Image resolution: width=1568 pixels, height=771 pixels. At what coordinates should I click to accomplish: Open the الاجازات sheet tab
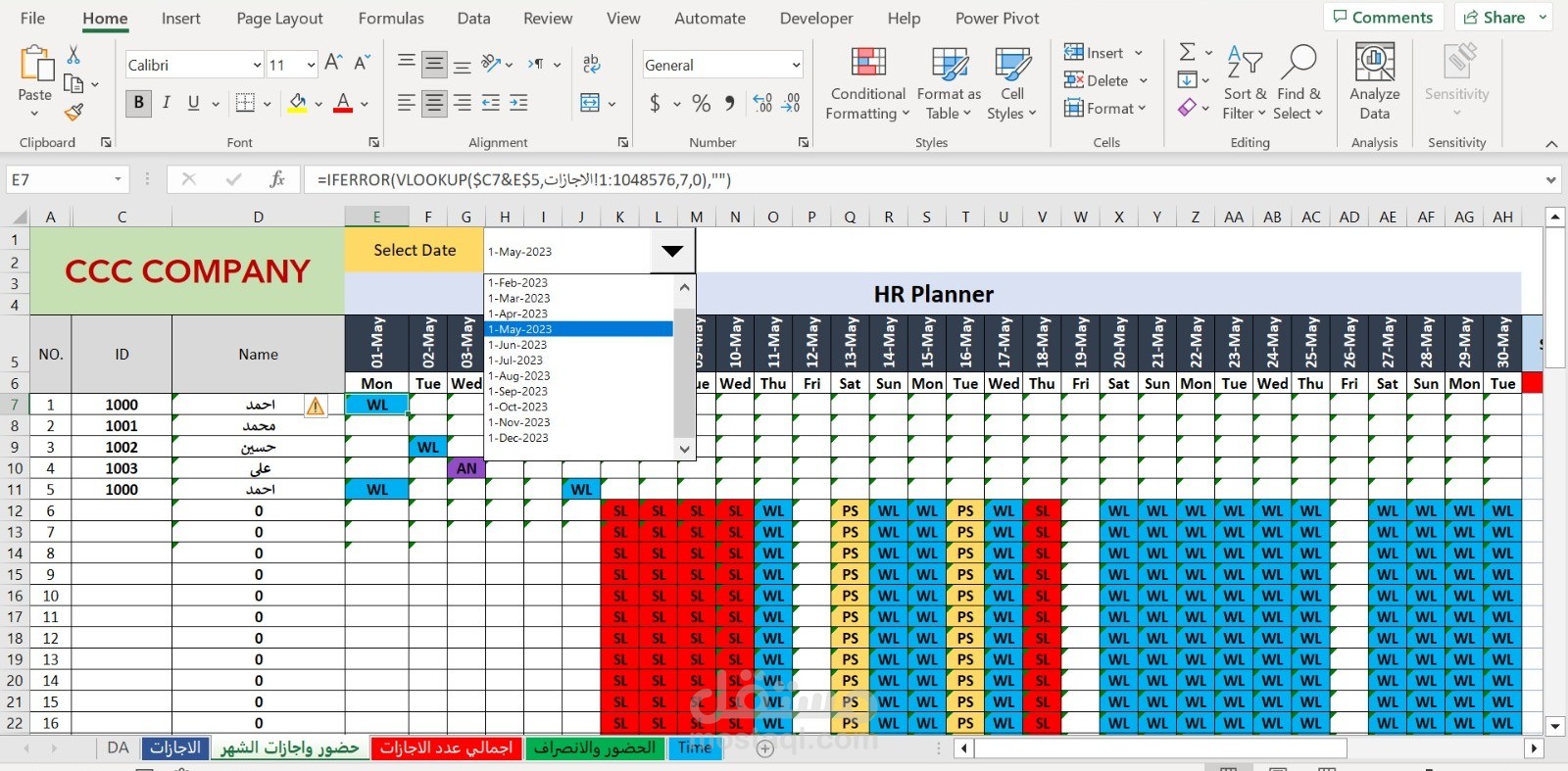coord(175,747)
